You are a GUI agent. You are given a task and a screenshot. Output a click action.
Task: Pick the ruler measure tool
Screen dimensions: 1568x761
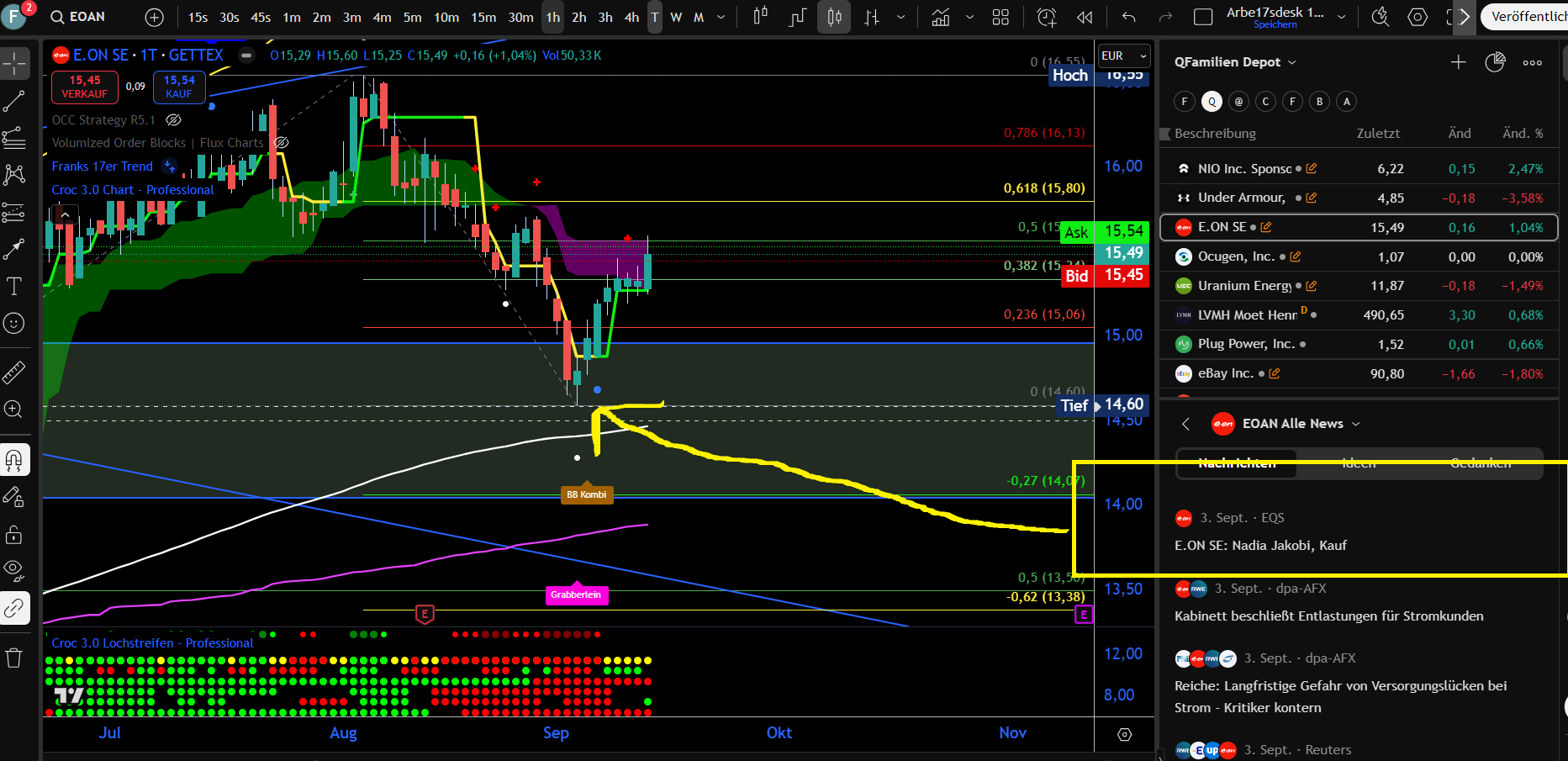(x=14, y=372)
